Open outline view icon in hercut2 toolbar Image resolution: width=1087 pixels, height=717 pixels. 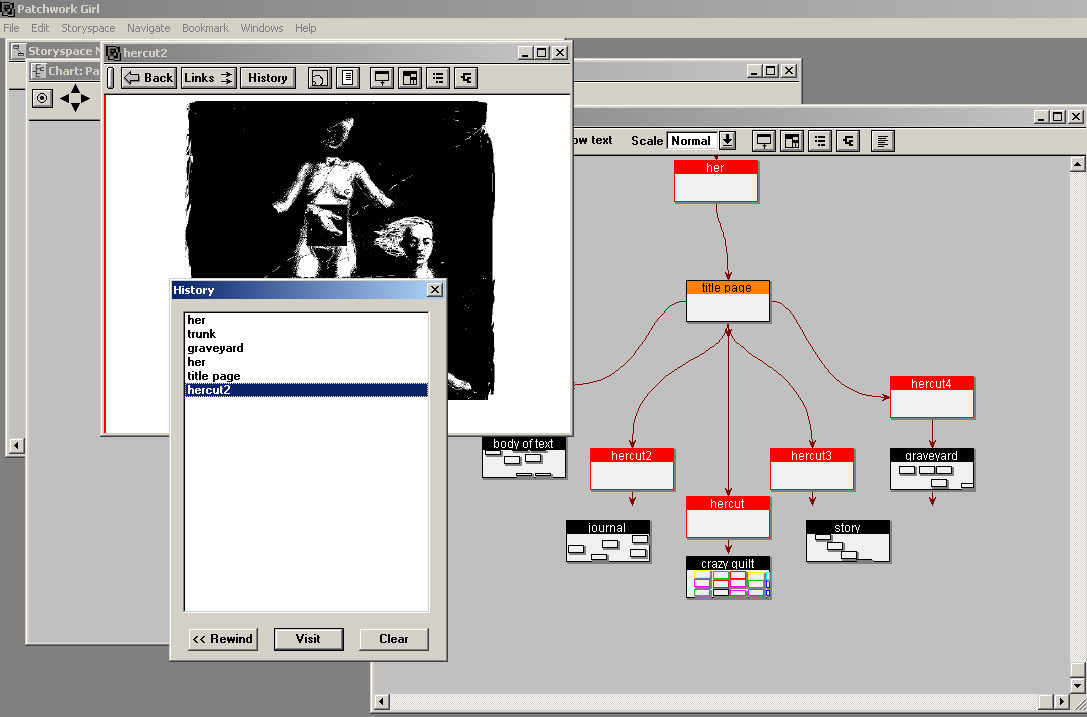coord(438,78)
